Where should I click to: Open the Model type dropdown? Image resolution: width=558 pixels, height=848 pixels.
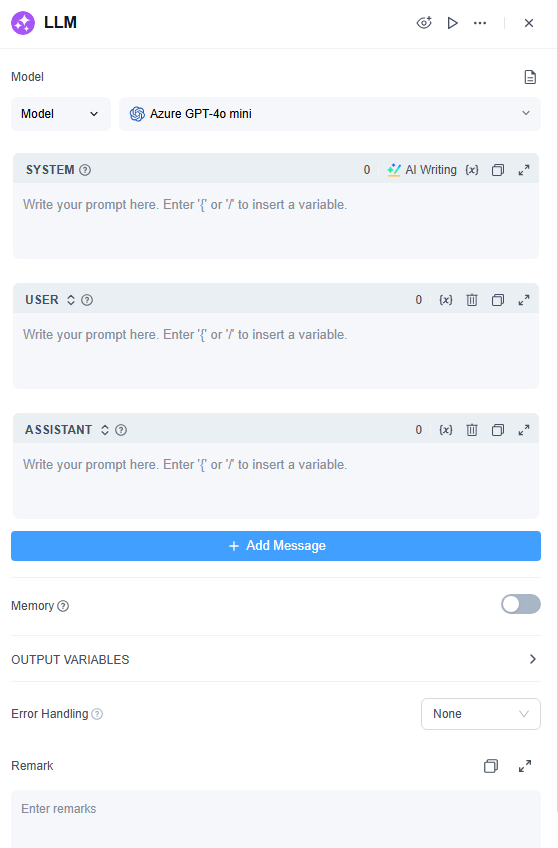click(61, 114)
